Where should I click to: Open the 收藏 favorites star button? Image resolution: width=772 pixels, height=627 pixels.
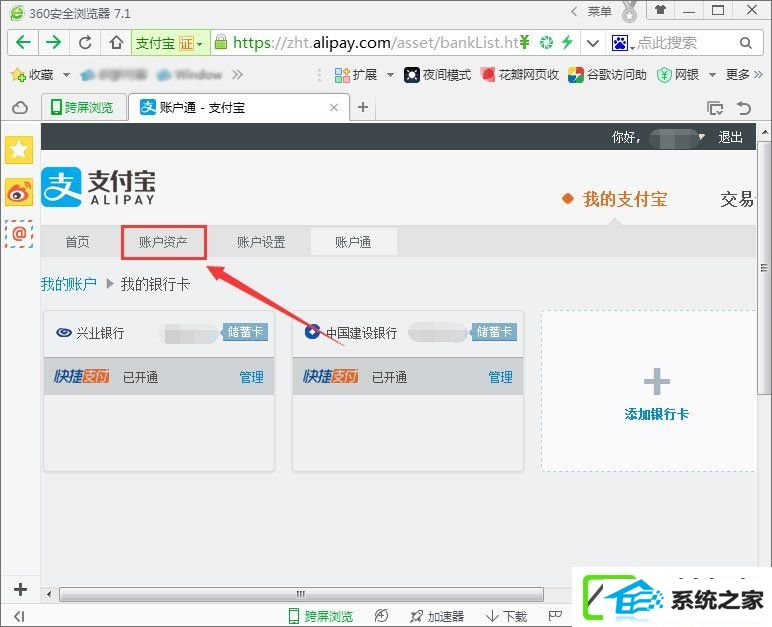[x=32, y=75]
